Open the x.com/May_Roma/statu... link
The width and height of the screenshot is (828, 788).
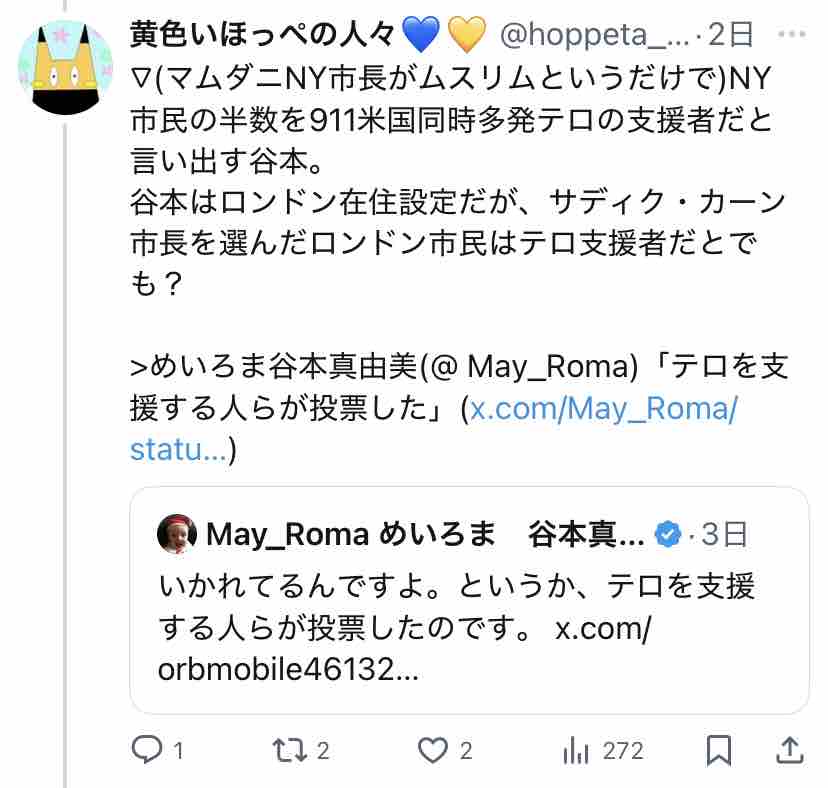[433, 429]
